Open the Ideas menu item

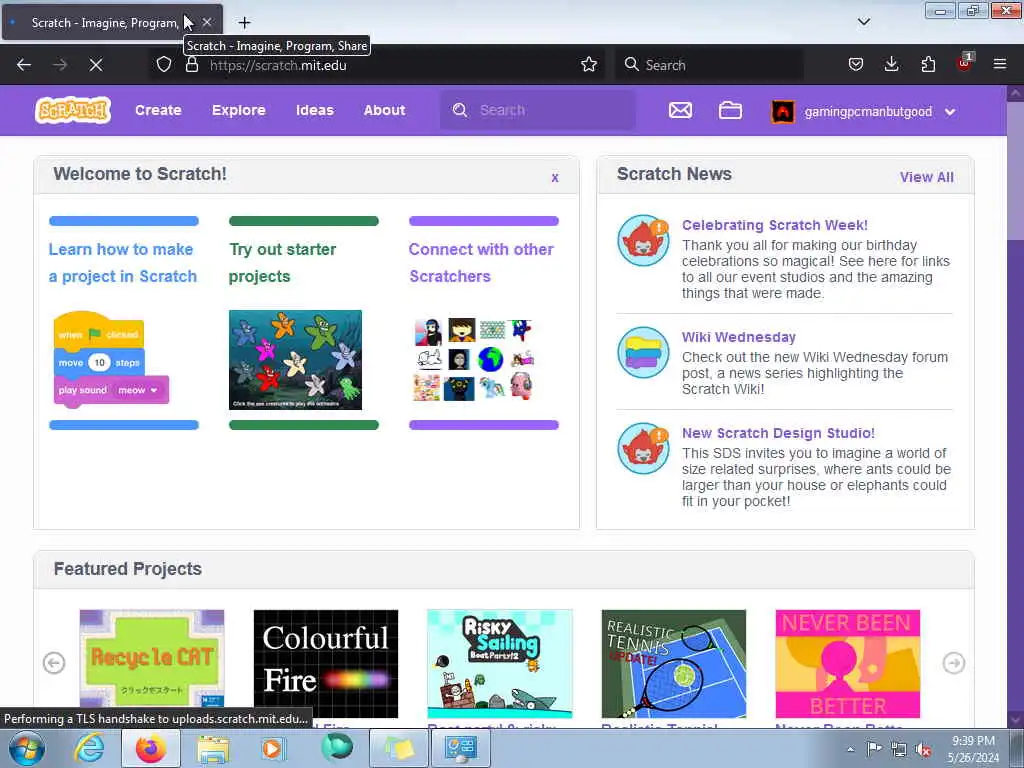pyautogui.click(x=315, y=110)
